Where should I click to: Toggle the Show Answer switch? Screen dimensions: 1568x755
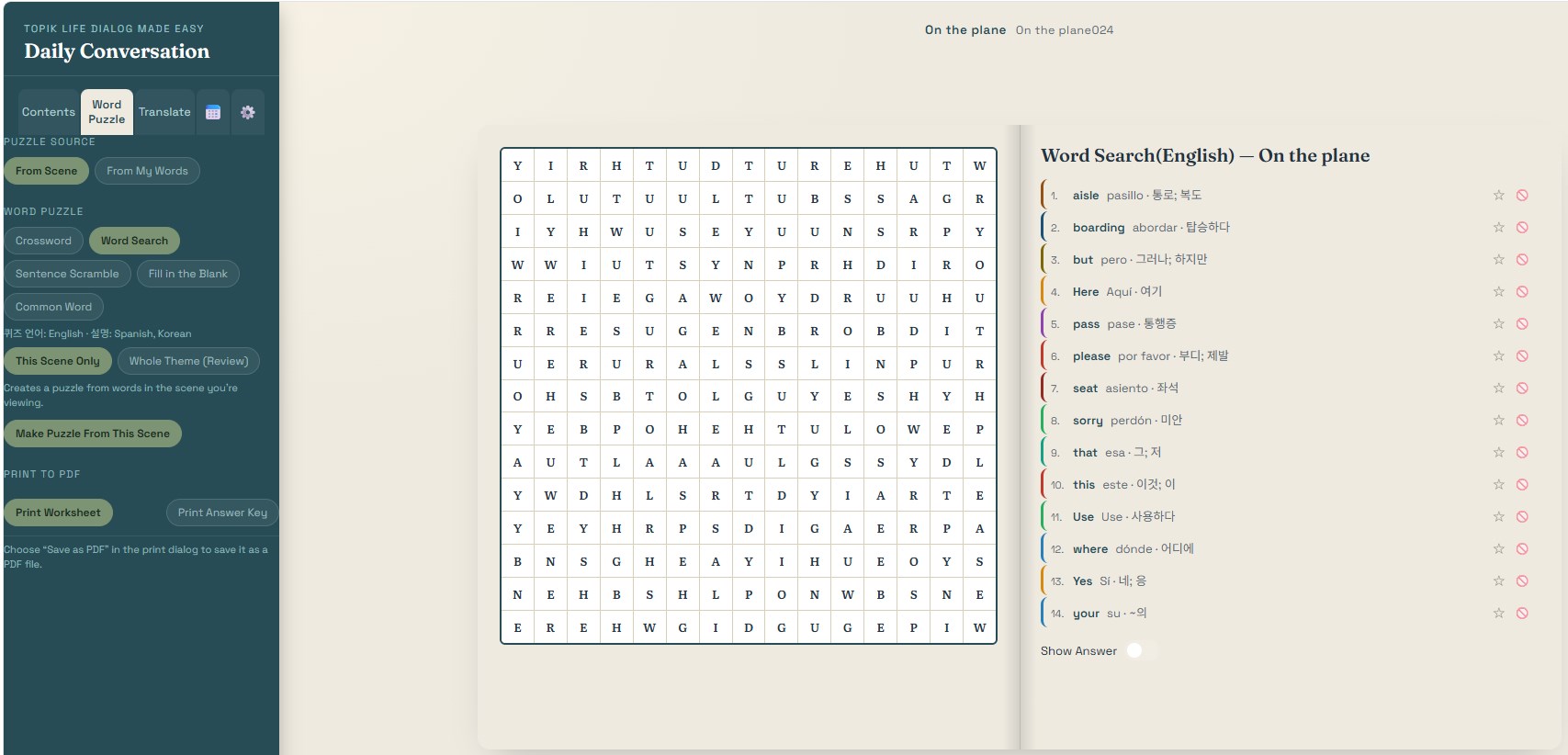pos(1143,650)
